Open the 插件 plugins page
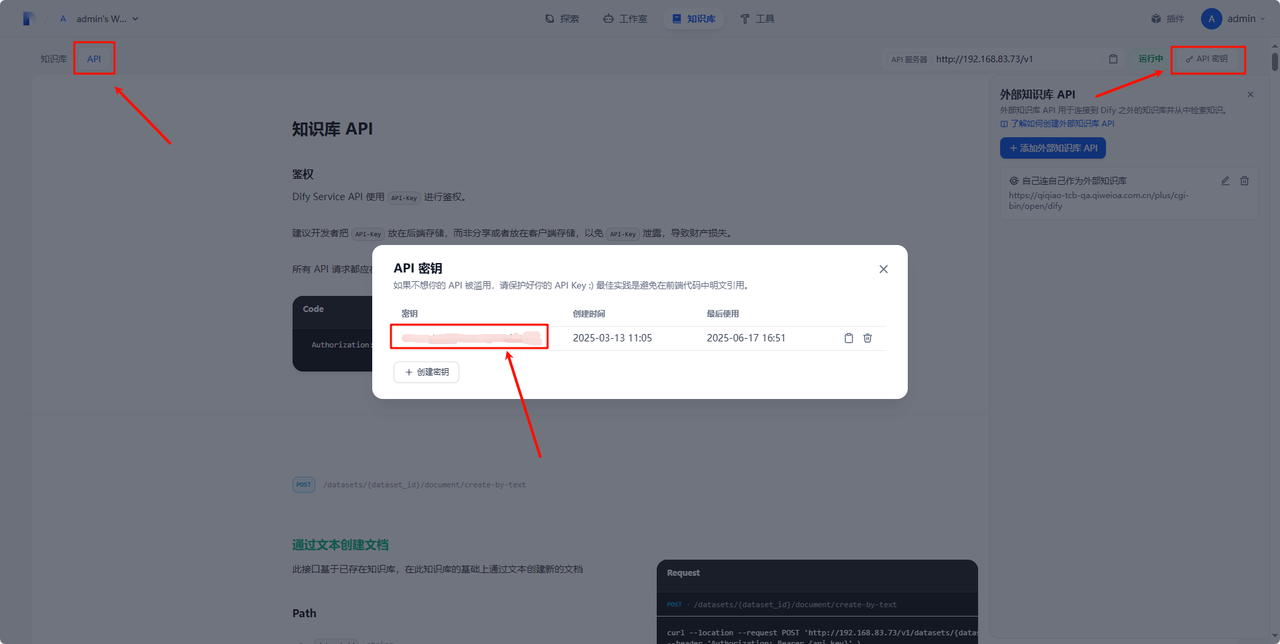1280x644 pixels. point(1167,19)
